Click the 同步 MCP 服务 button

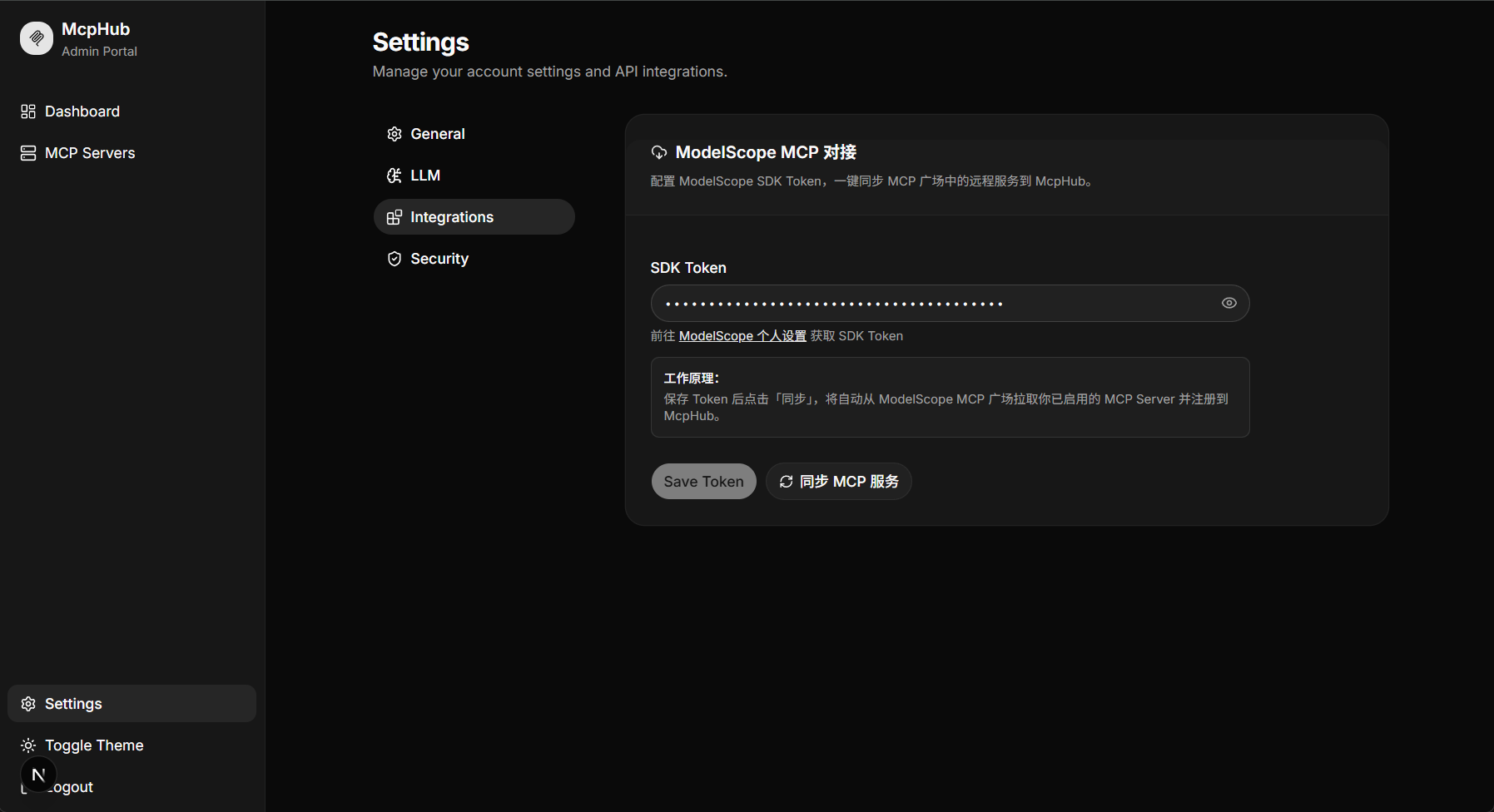tap(838, 481)
